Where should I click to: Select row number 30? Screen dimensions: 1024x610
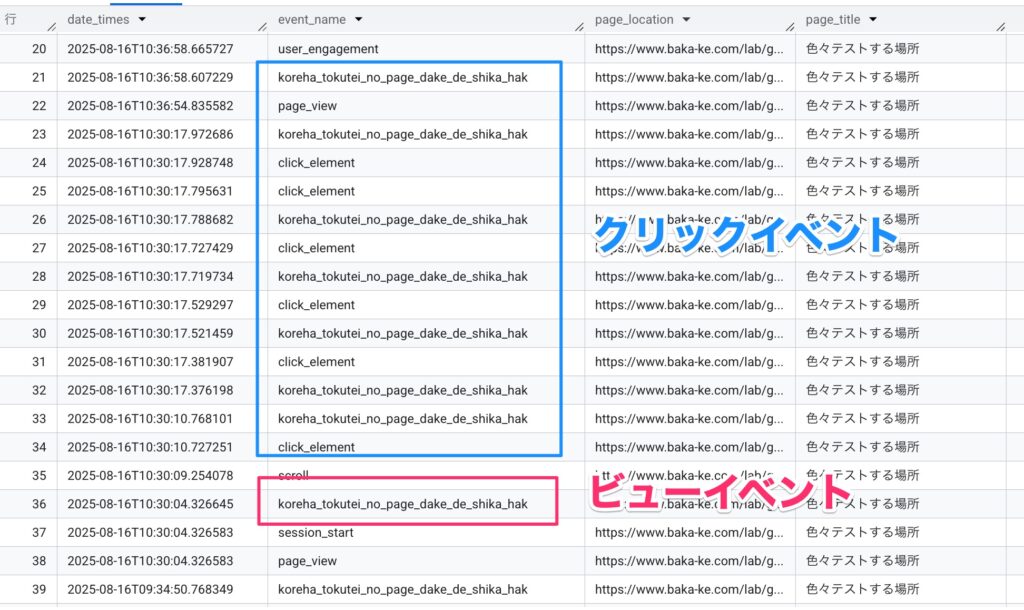pos(39,333)
